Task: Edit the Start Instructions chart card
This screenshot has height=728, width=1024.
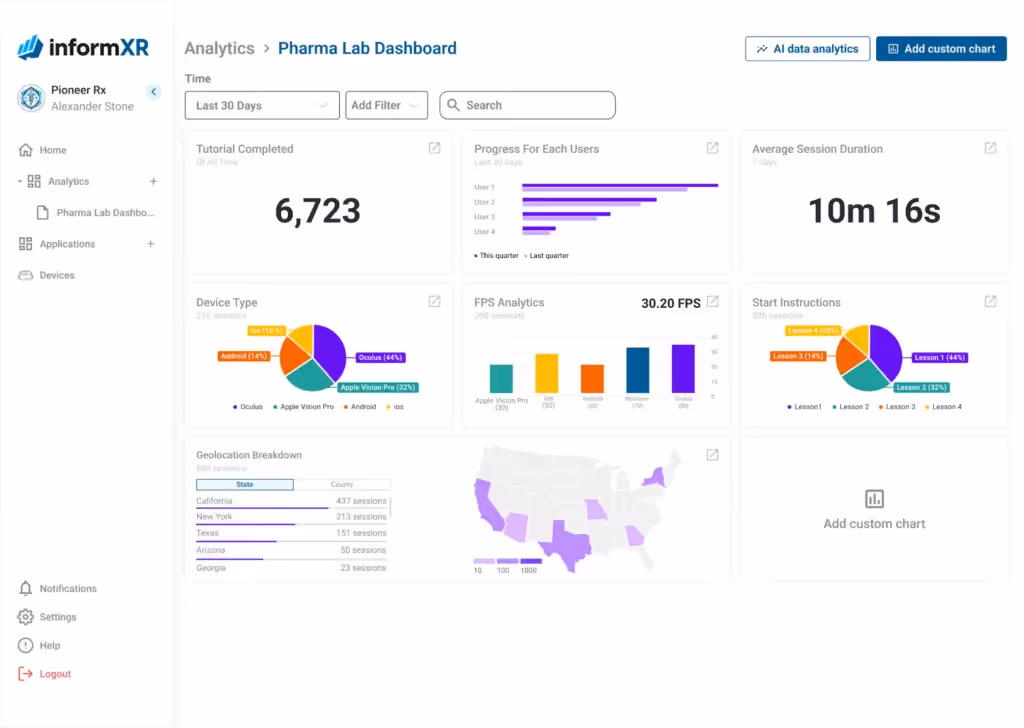Action: (991, 302)
